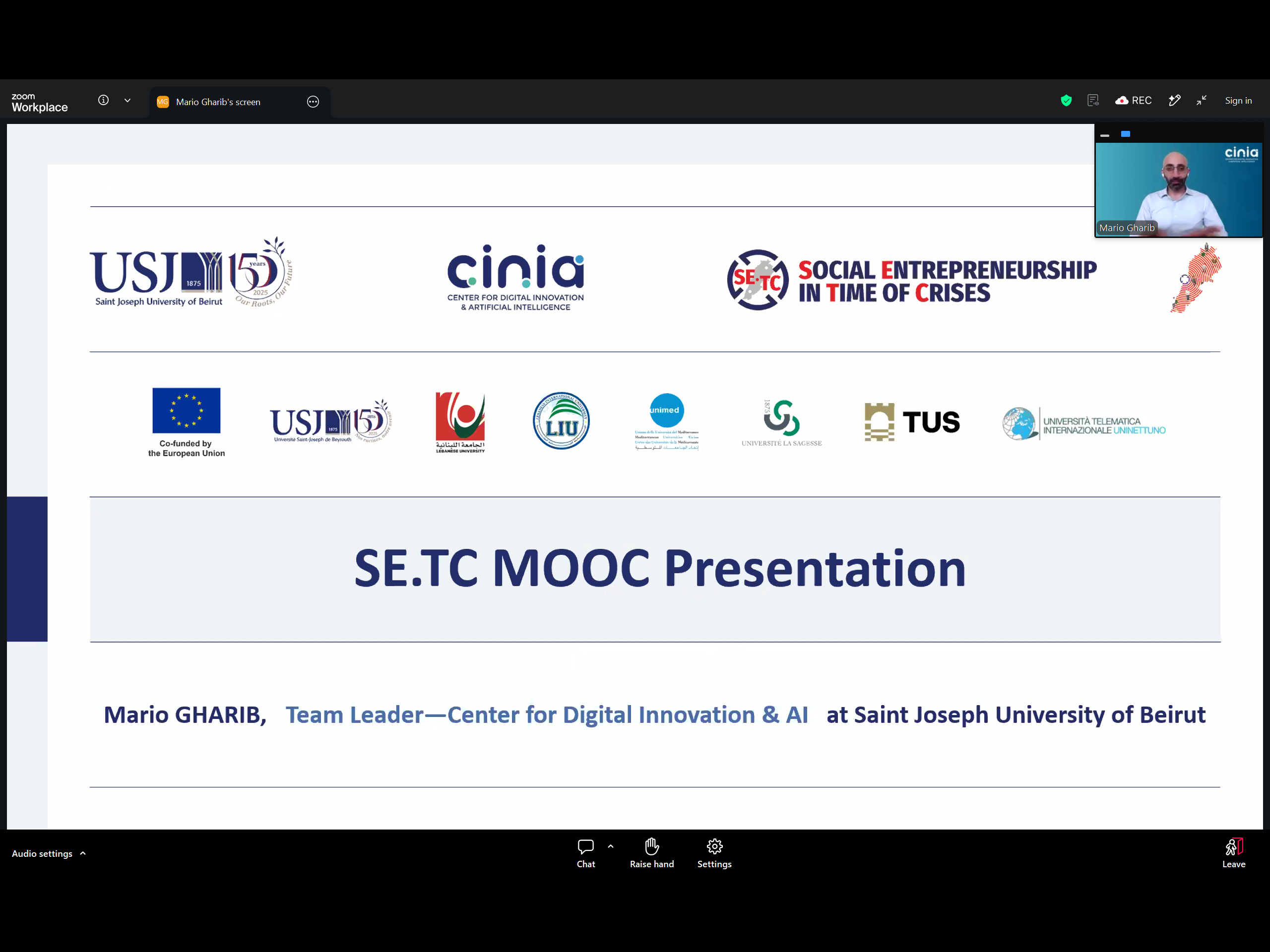Click the cinia center logo on slide
This screenshot has width=1270, height=952.
[x=515, y=278]
